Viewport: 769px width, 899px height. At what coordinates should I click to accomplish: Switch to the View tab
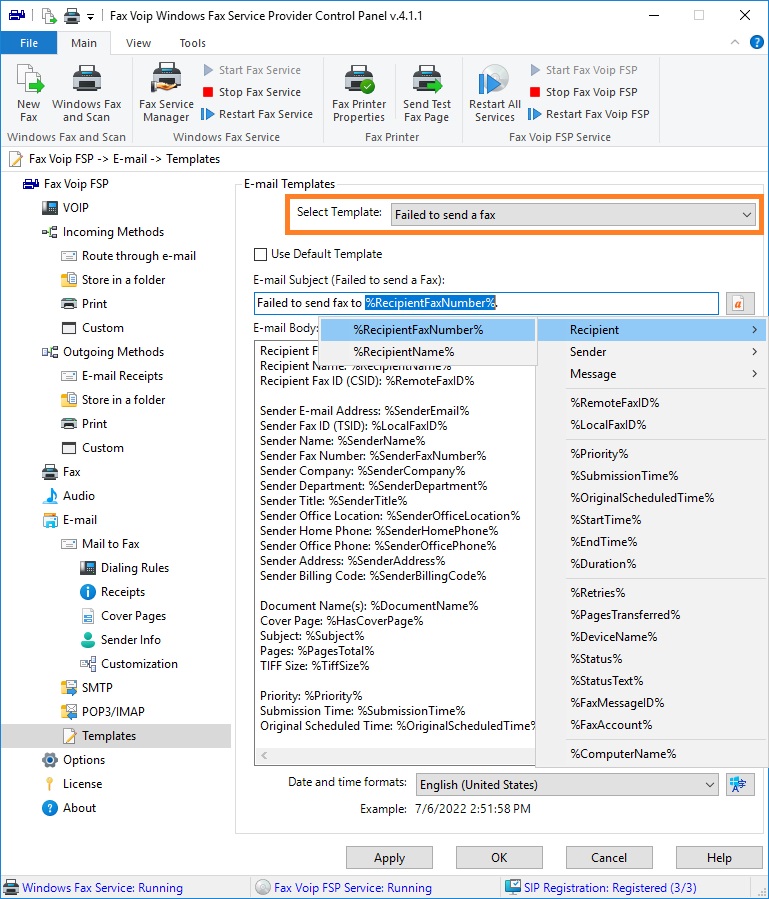pos(138,43)
